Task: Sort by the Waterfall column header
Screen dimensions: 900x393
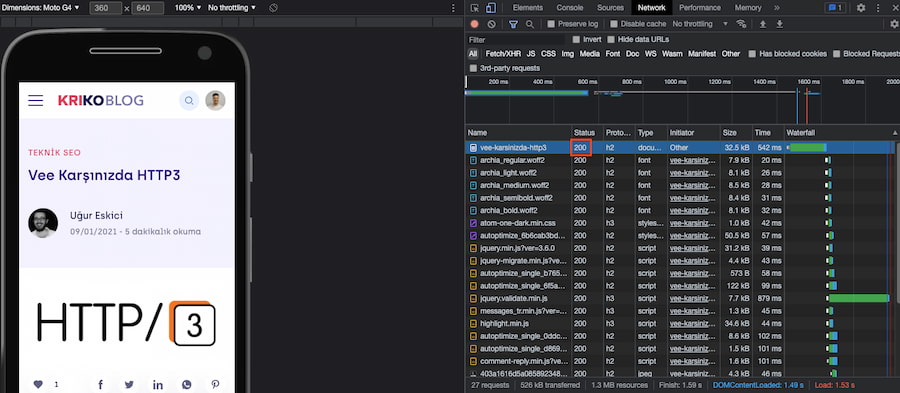Action: pyautogui.click(x=841, y=133)
